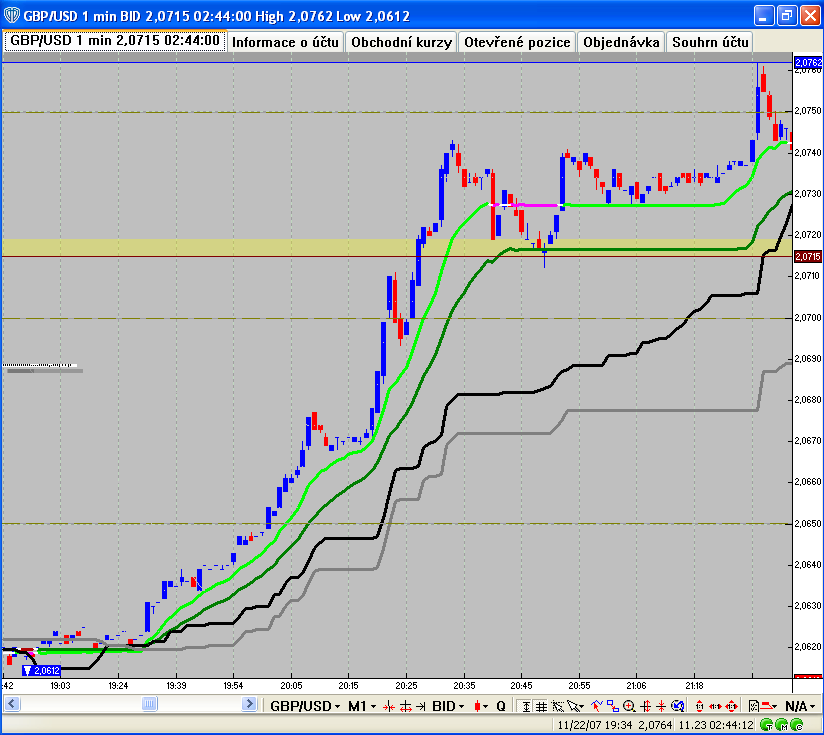
Task: Click the left scroll arrow under chart
Action: click(x=12, y=704)
